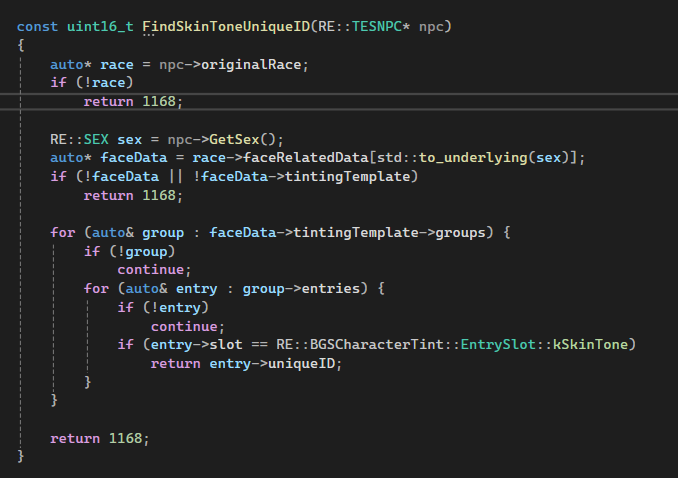This screenshot has height=478, width=678.
Task: Click 'return entry->uniqueID;' statement
Action: (246, 364)
